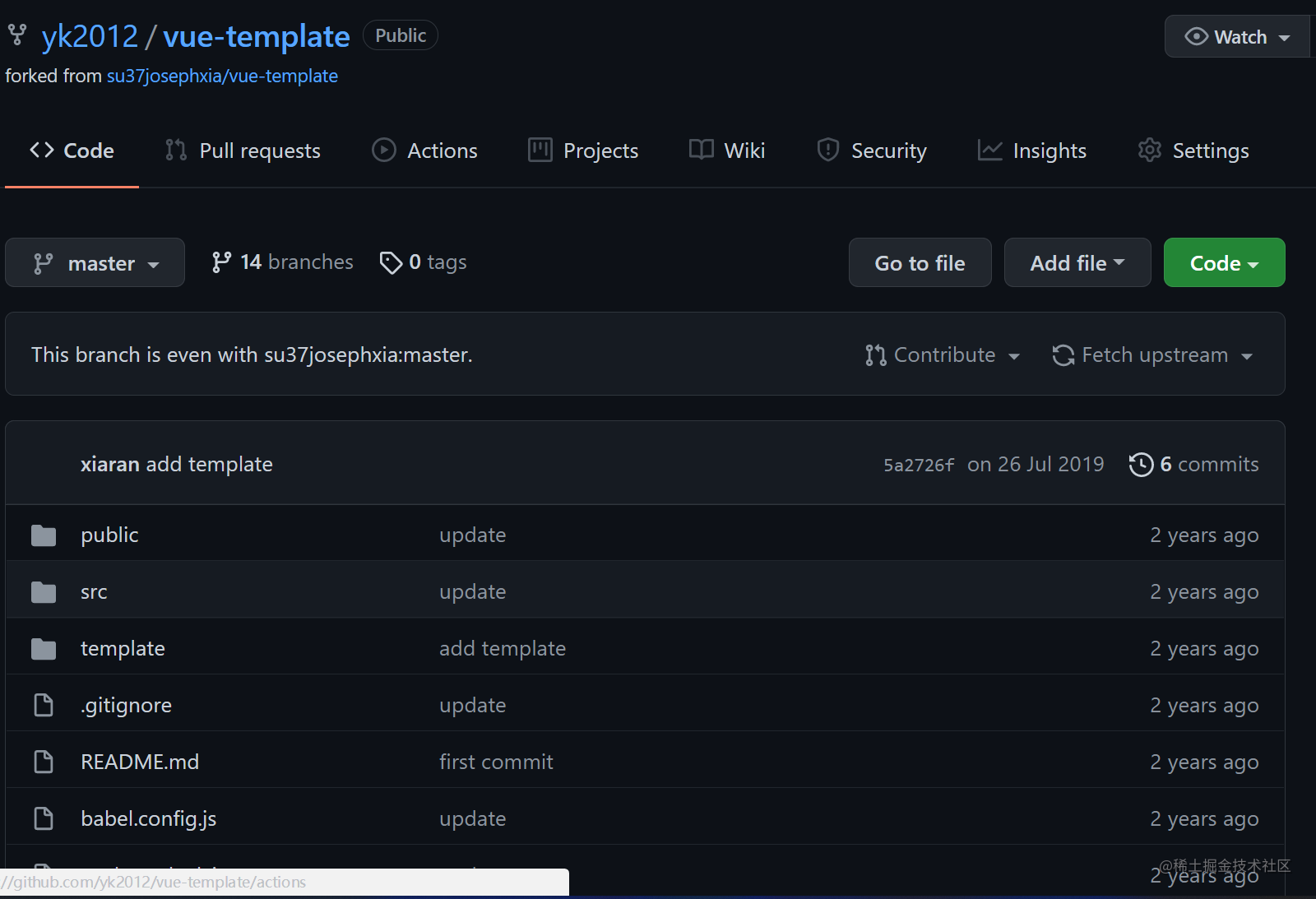Click the Fetch upstream sync icon
The width and height of the screenshot is (1316, 899).
tap(1063, 355)
